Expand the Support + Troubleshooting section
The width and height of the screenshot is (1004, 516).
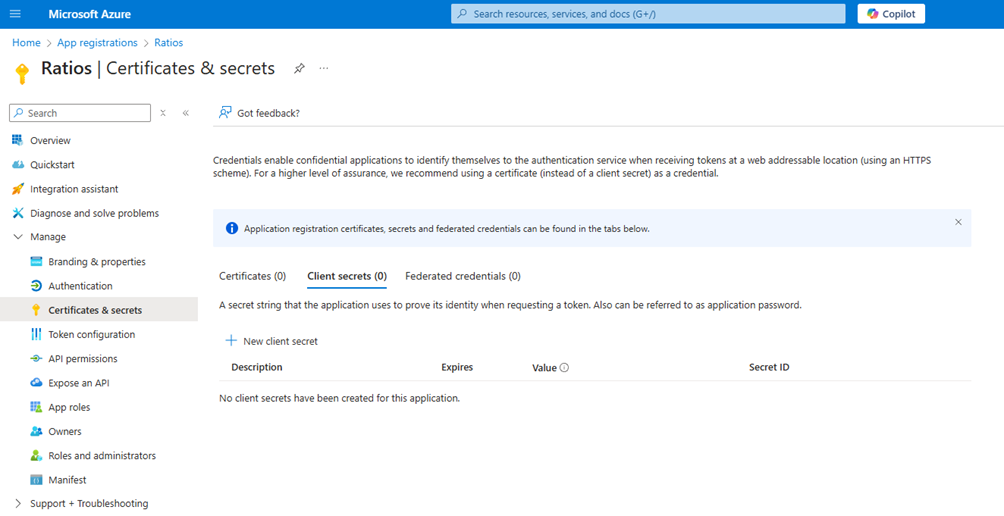coord(18,504)
